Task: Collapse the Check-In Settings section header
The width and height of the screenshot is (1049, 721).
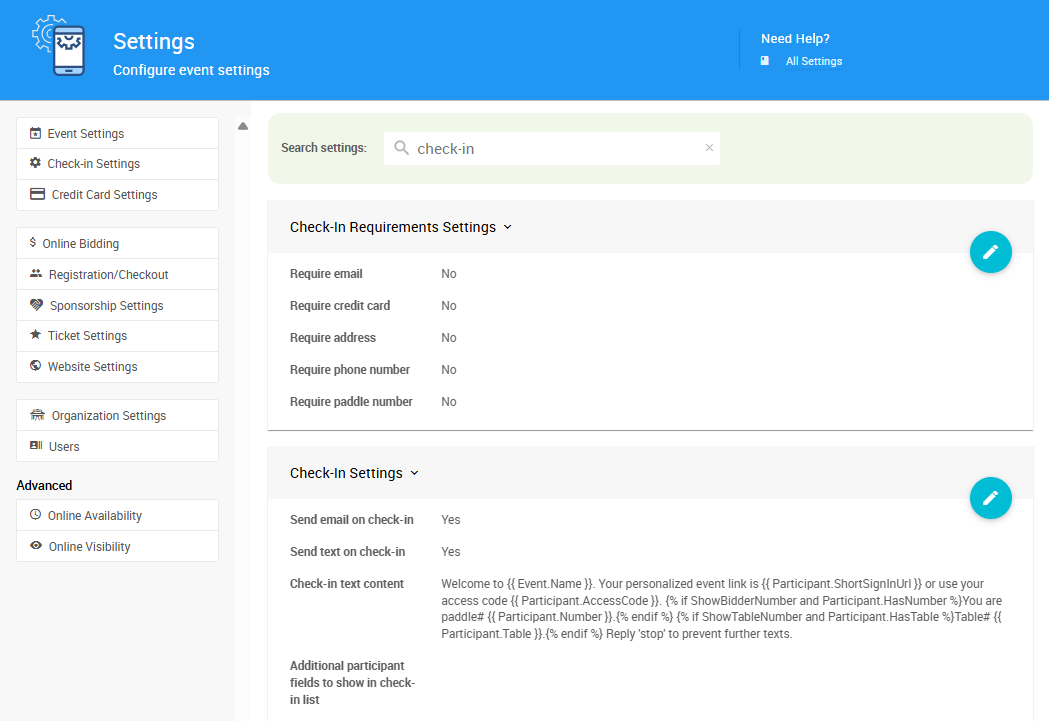Action: pos(414,473)
